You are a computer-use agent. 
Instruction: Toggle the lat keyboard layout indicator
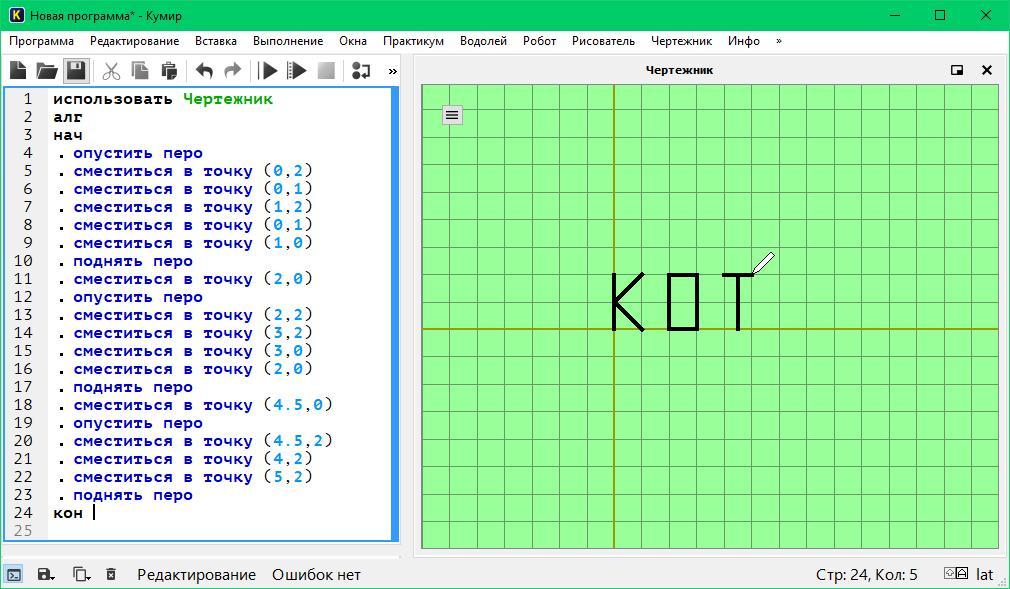click(985, 574)
